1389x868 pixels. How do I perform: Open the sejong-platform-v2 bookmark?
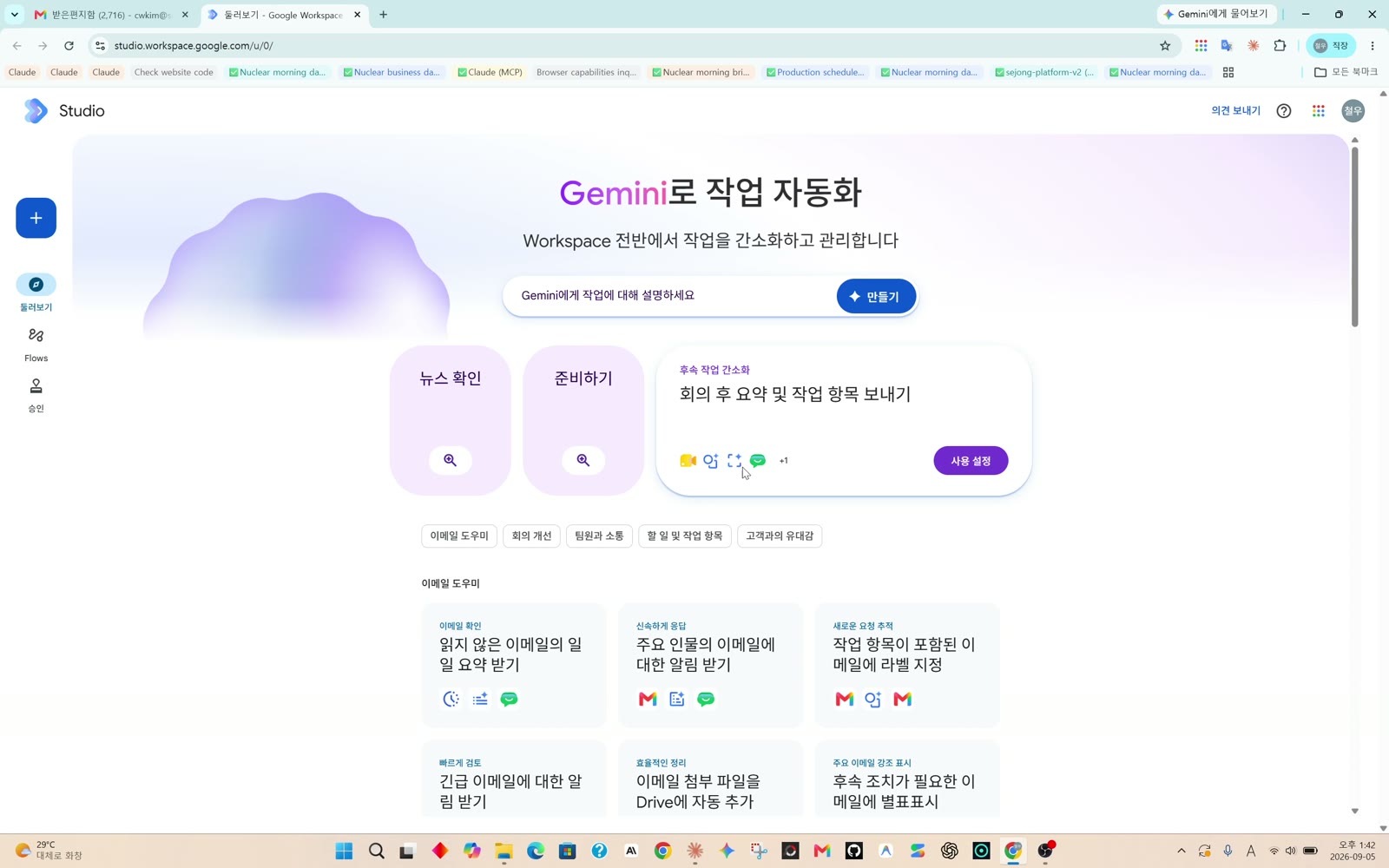1044,72
